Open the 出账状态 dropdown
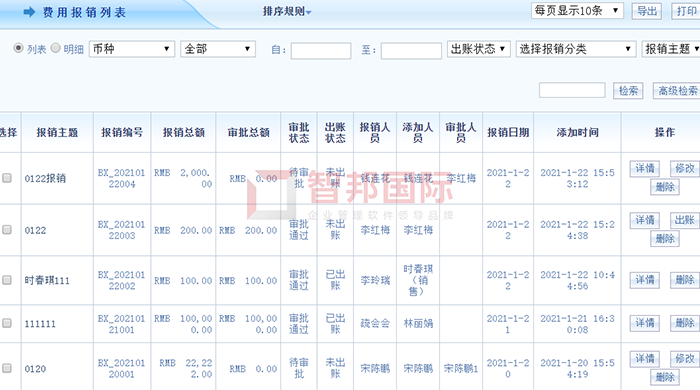Image resolution: width=700 pixels, height=390 pixels. point(479,49)
